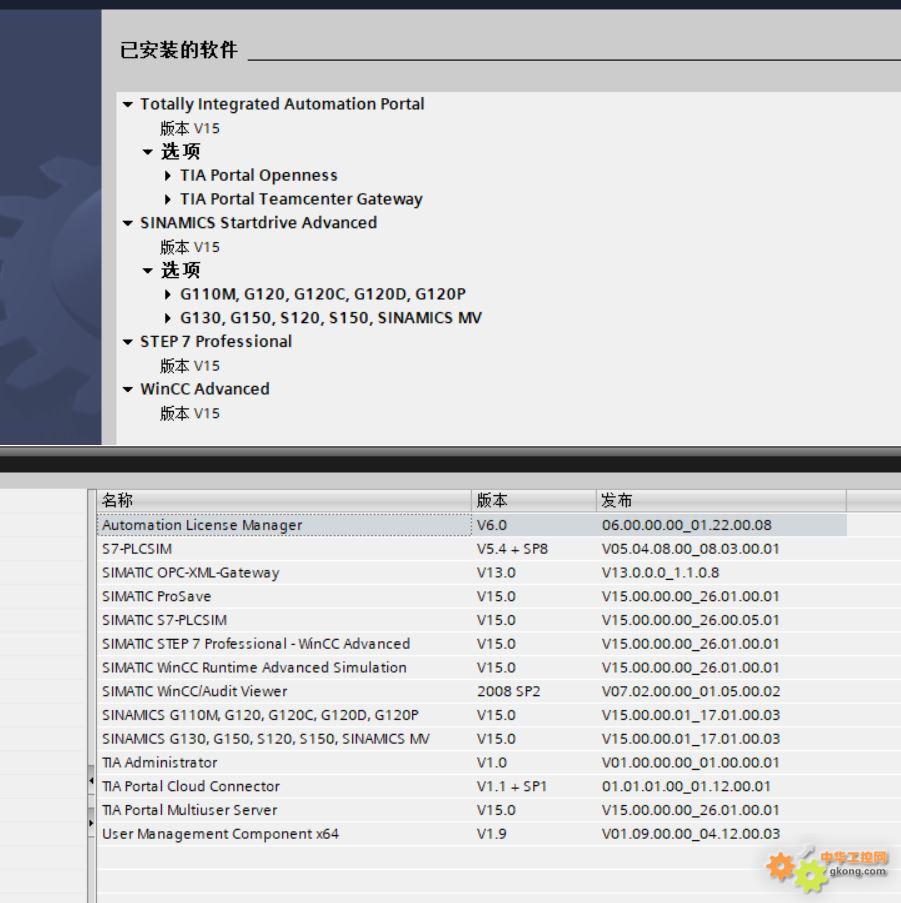Select SIMATIC WinCC Runtime Advanced Simulation row
901x903 pixels.
click(472, 667)
